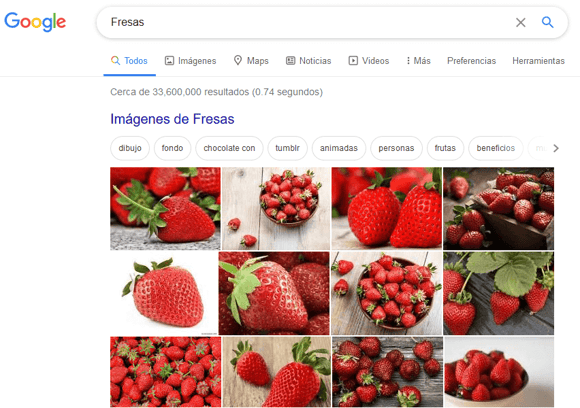Select the animadas filter chip
The width and height of the screenshot is (580, 408).
339,148
